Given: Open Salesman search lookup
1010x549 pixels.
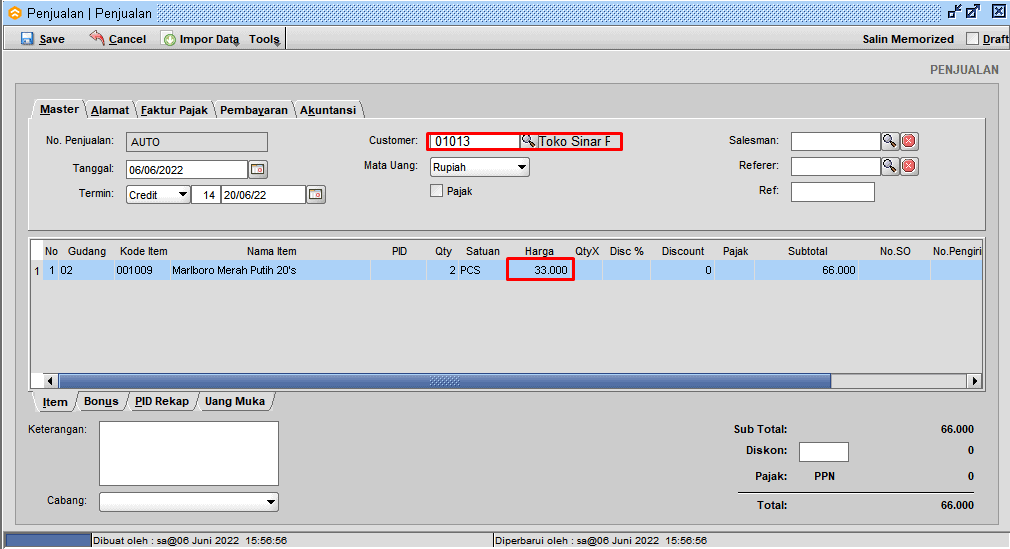Looking at the screenshot, I should click(x=889, y=142).
